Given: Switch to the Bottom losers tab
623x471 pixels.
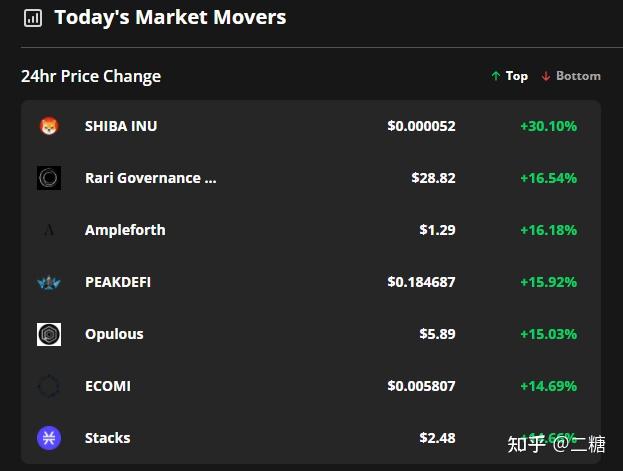Looking at the screenshot, I should pos(571,76).
